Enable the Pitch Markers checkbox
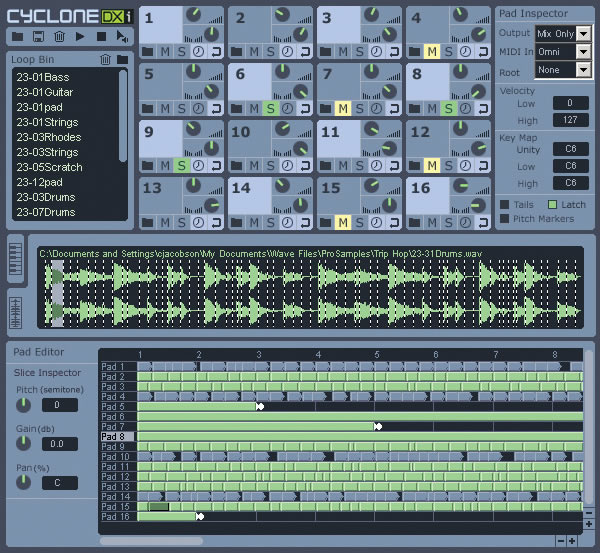Viewport: 600px width, 553px height. tap(505, 219)
